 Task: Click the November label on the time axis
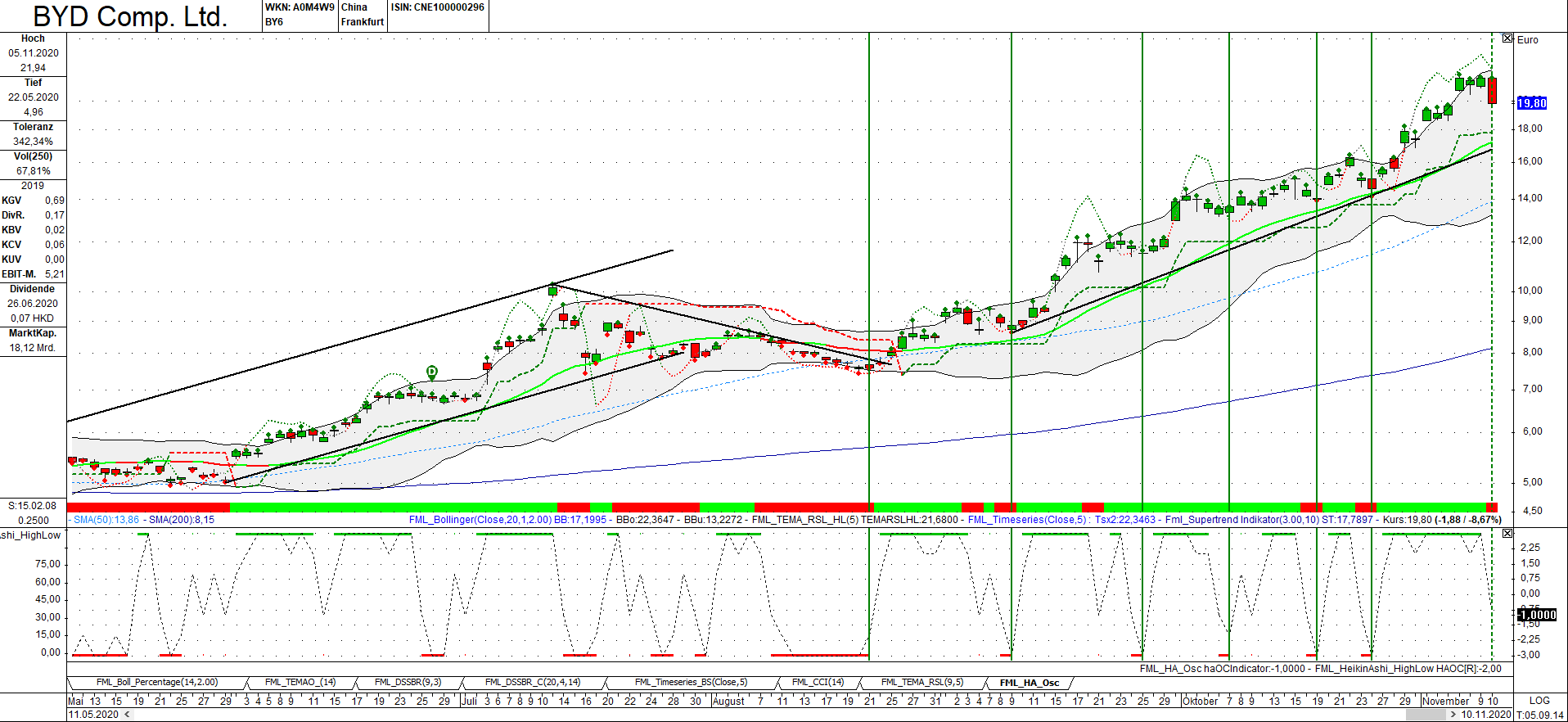coord(1446,701)
